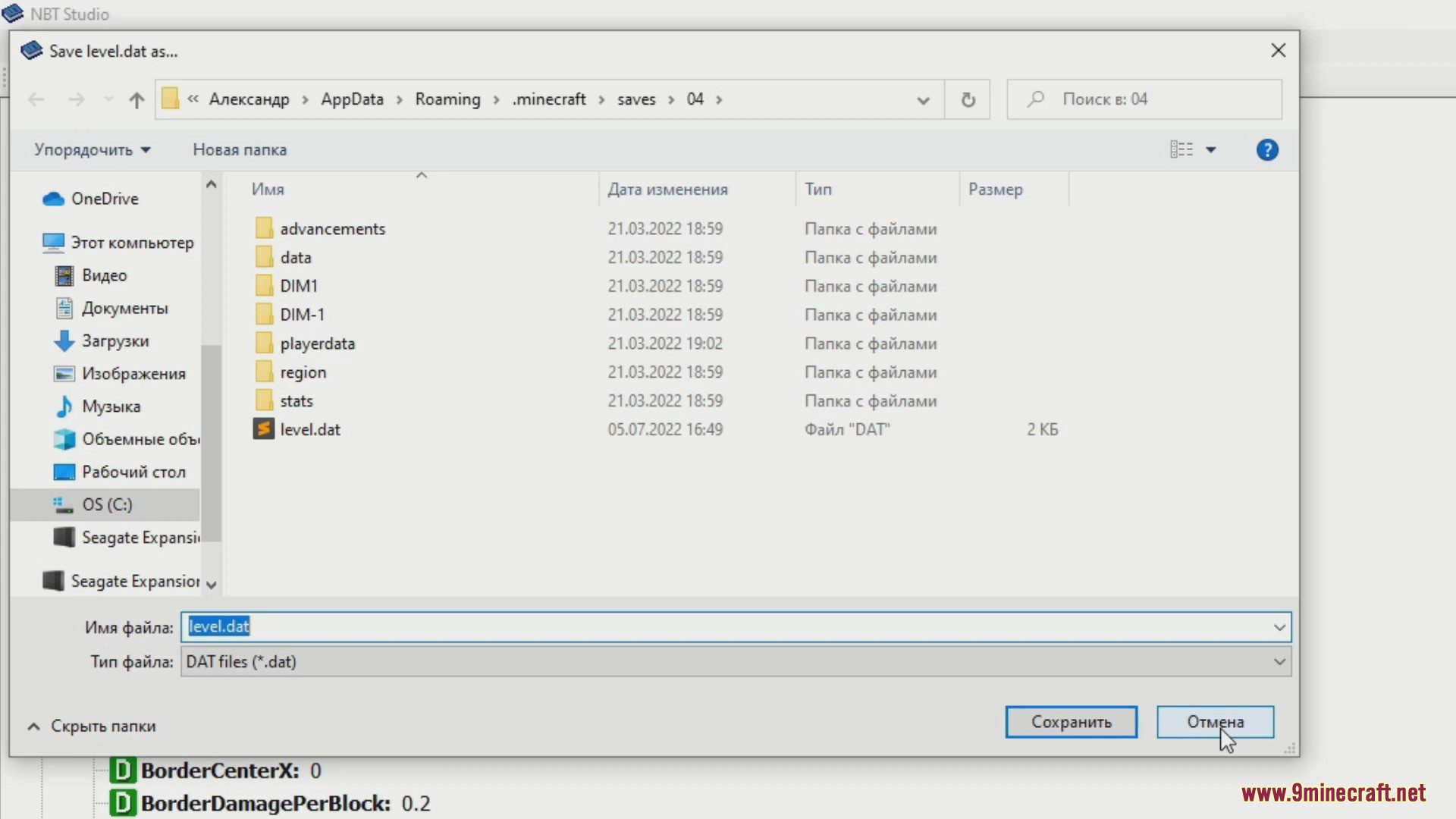The image size is (1456, 819).
Task: Click saves in address breadcrumb
Action: point(635,99)
